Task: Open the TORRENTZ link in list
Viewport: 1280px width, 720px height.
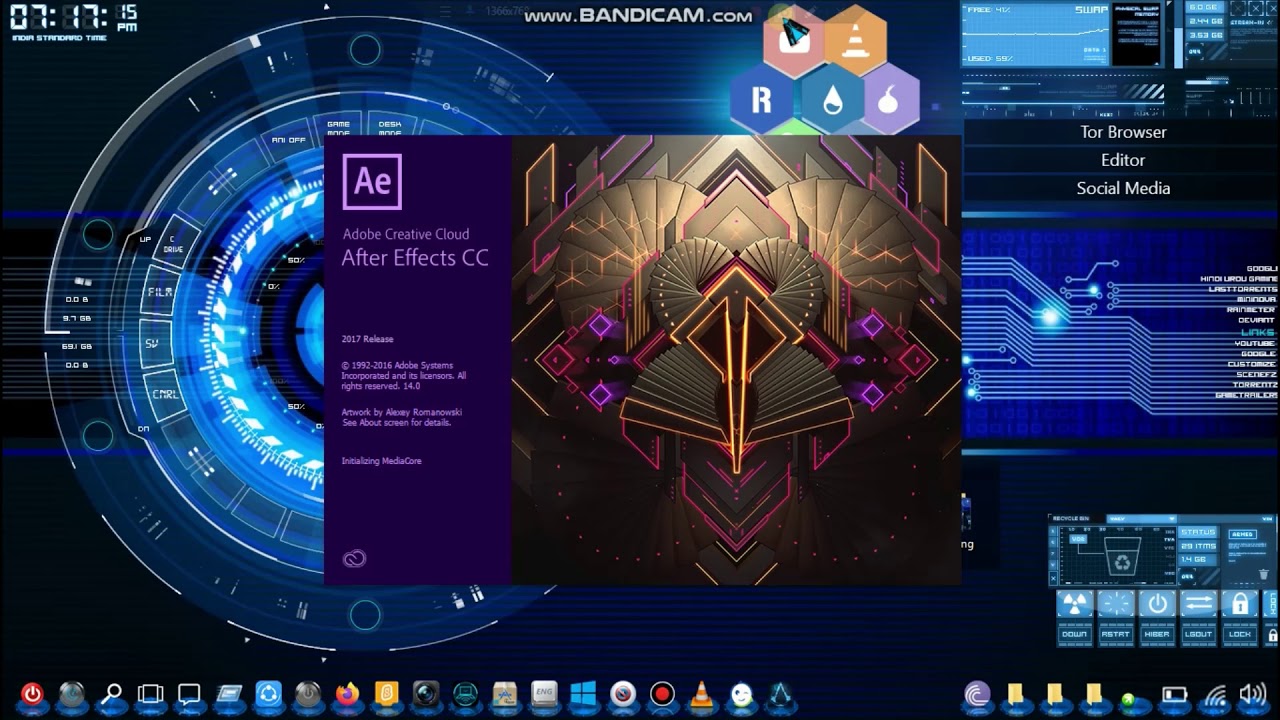Action: (1254, 385)
